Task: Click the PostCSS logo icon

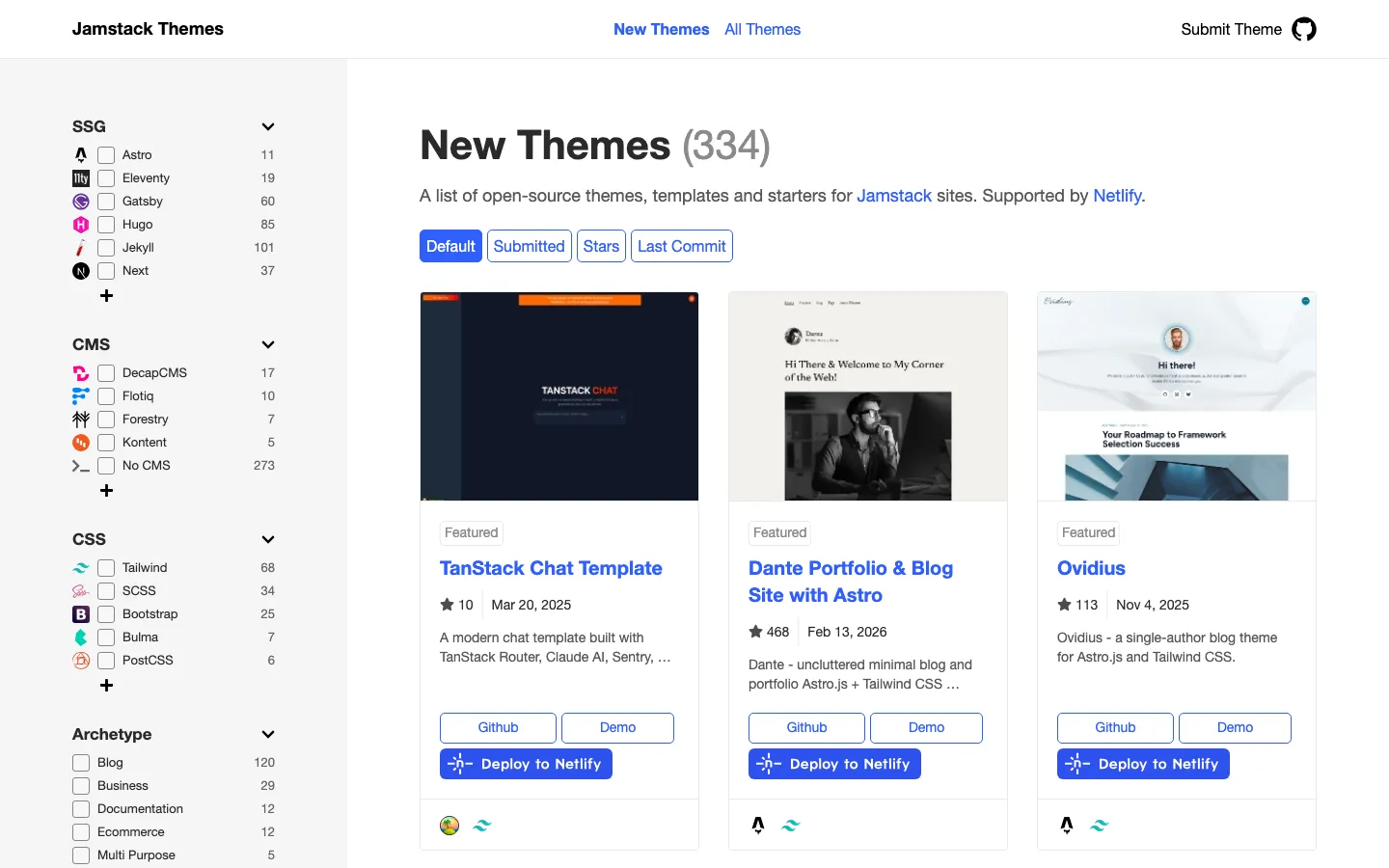Action: coord(81,660)
